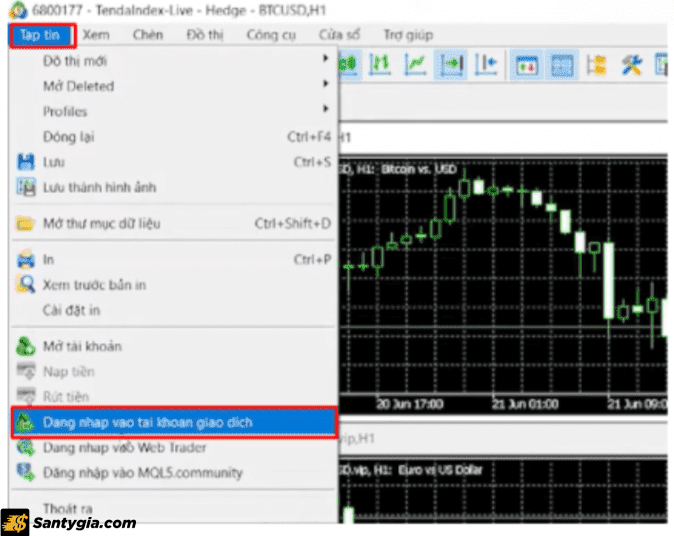Click the 20 Jun 17:00 time label
674x536 pixels.
[410, 404]
